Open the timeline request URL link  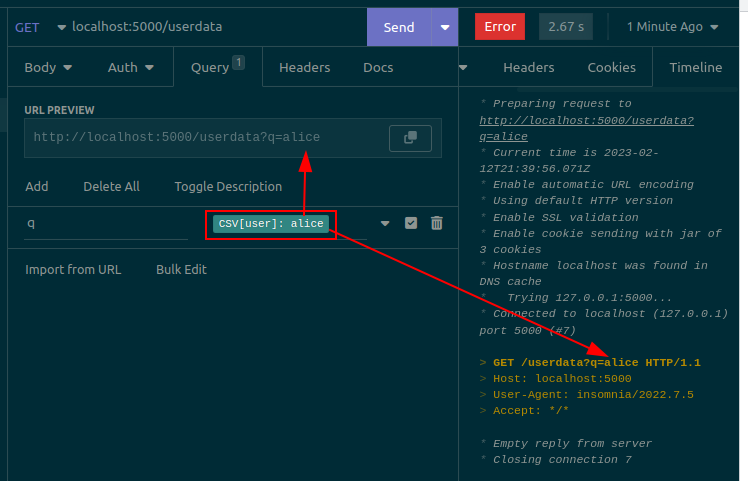(x=586, y=128)
